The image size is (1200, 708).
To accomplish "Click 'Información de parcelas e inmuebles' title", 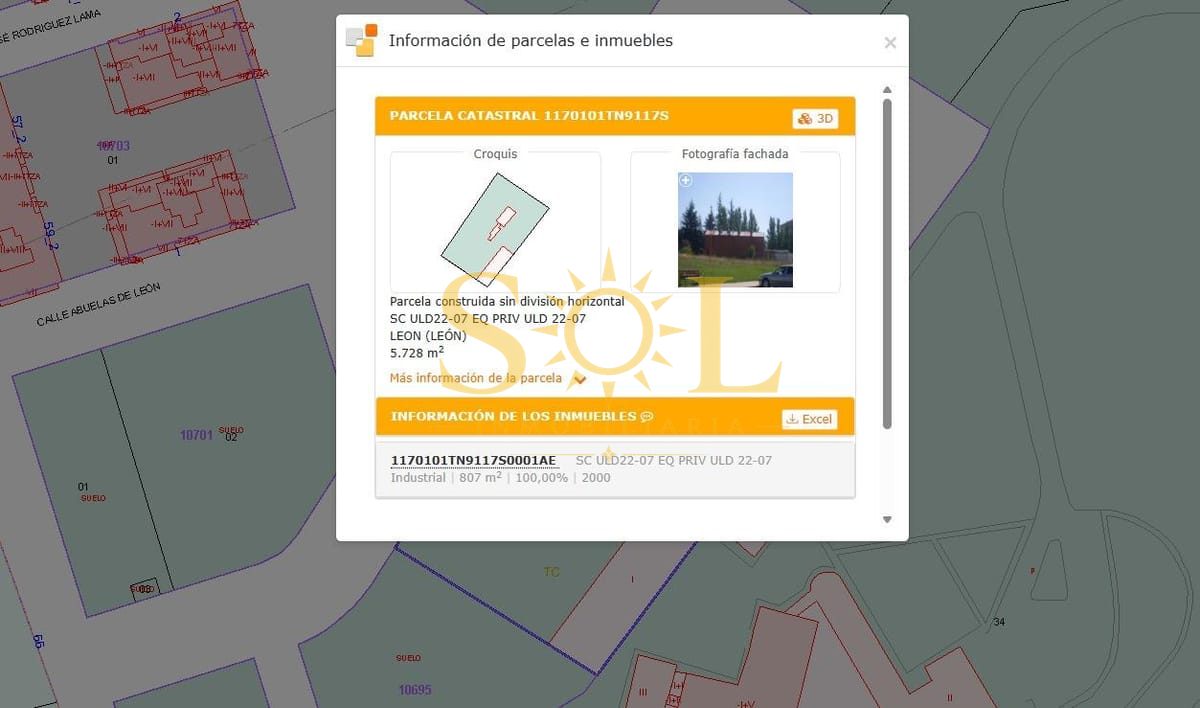I will tap(531, 41).
